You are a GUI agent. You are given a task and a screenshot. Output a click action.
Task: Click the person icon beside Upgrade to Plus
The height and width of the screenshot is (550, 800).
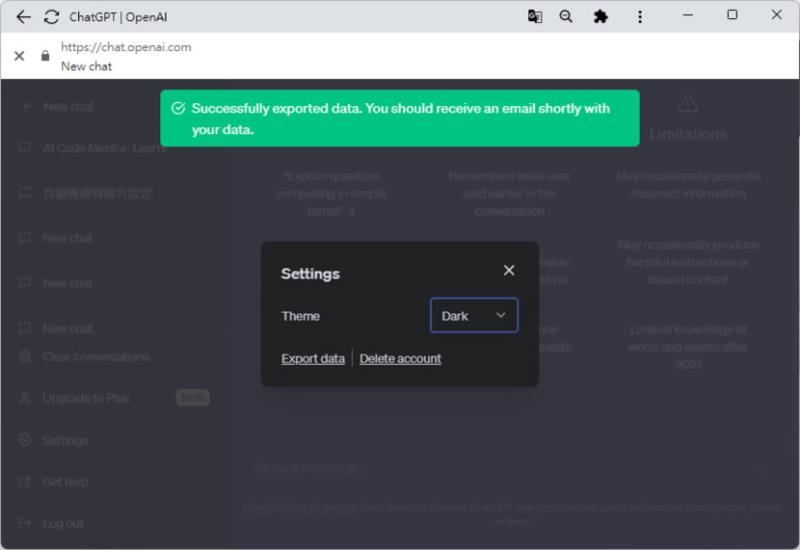pyautogui.click(x=25, y=397)
